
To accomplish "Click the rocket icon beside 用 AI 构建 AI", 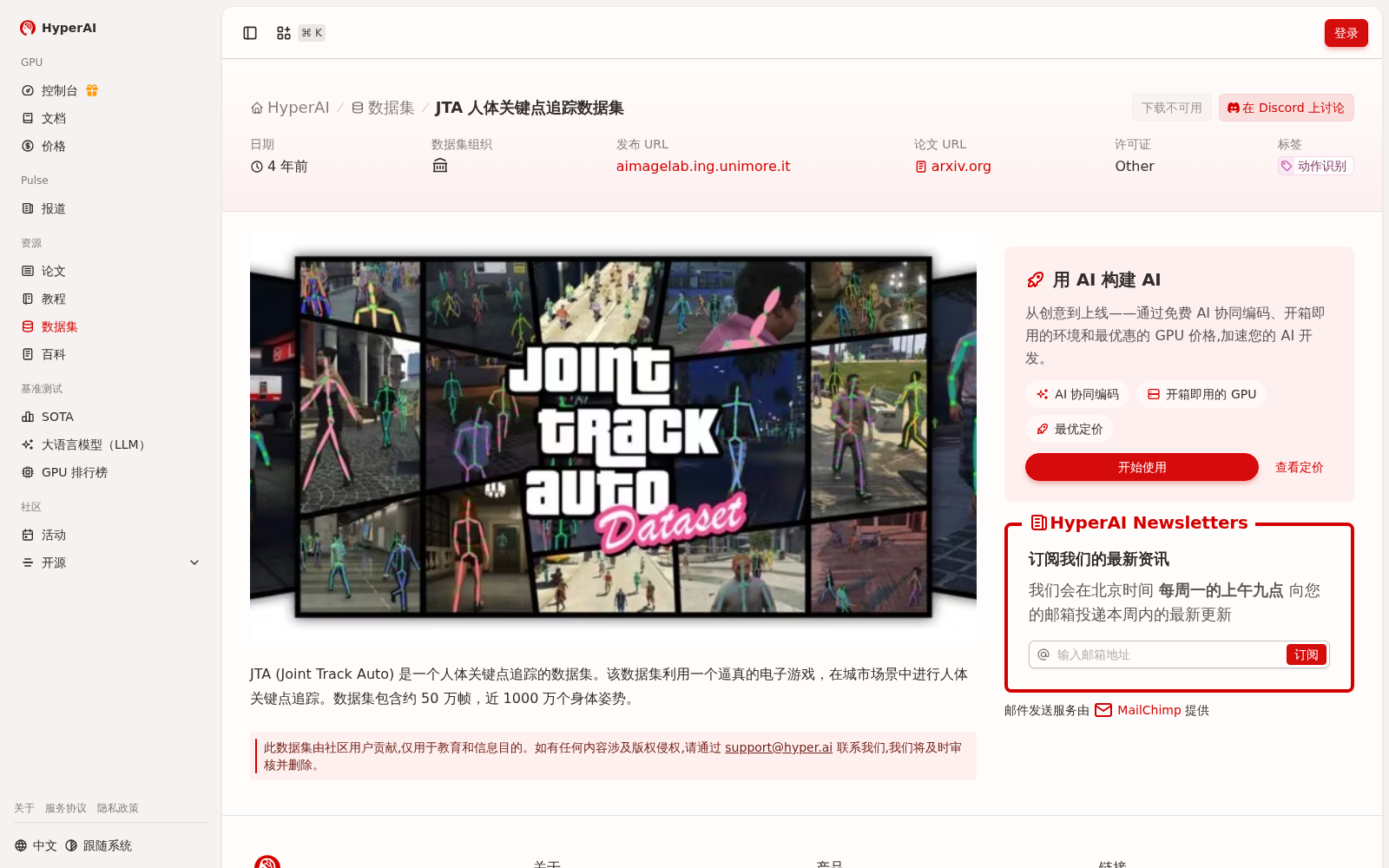I will tap(1035, 279).
